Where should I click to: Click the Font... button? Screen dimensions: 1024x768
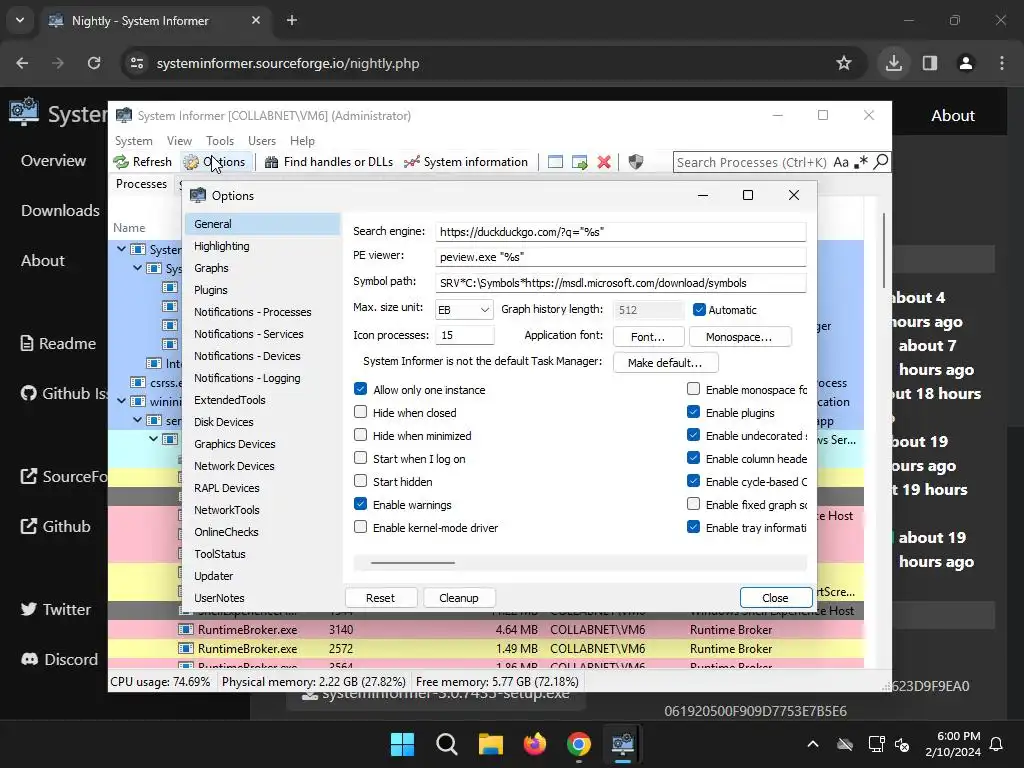click(x=648, y=337)
